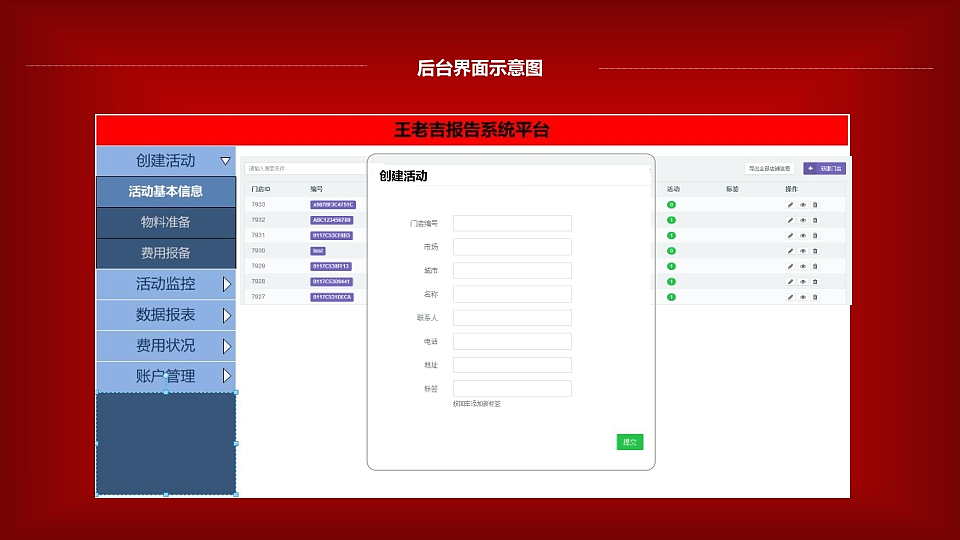Click search box above store table
The height and width of the screenshot is (540, 960).
306,168
